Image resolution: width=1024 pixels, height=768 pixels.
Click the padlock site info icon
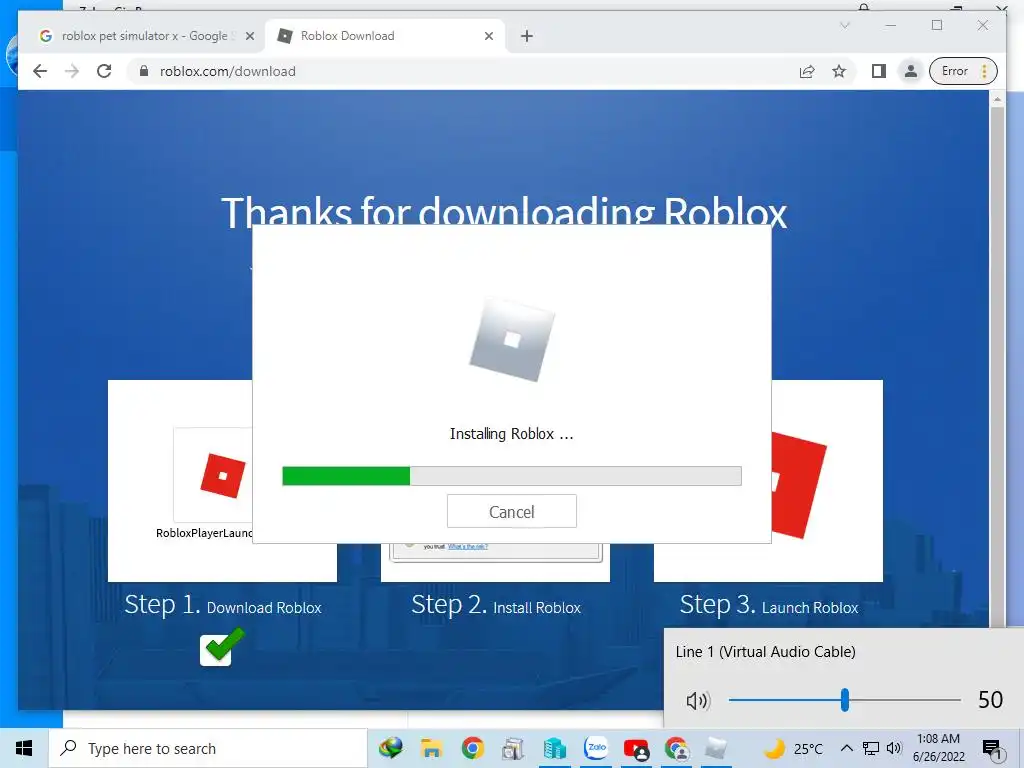click(144, 71)
